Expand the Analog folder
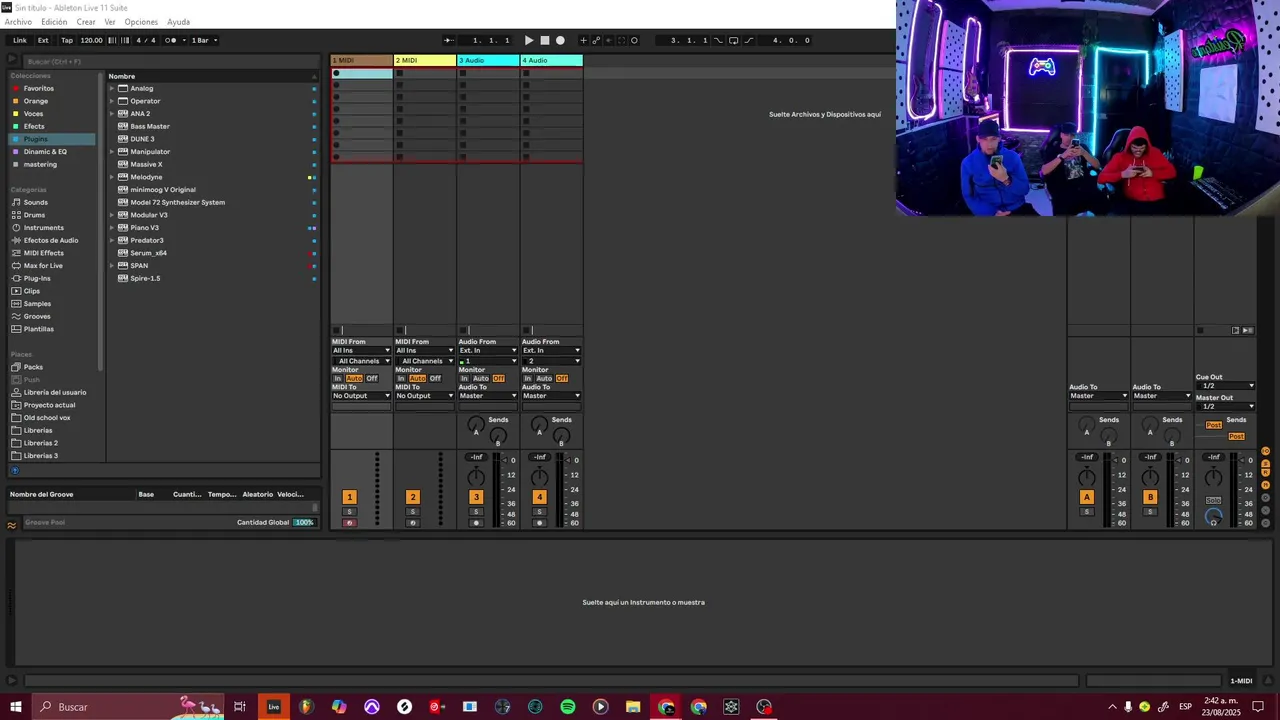This screenshot has height=720, width=1280. 112,88
